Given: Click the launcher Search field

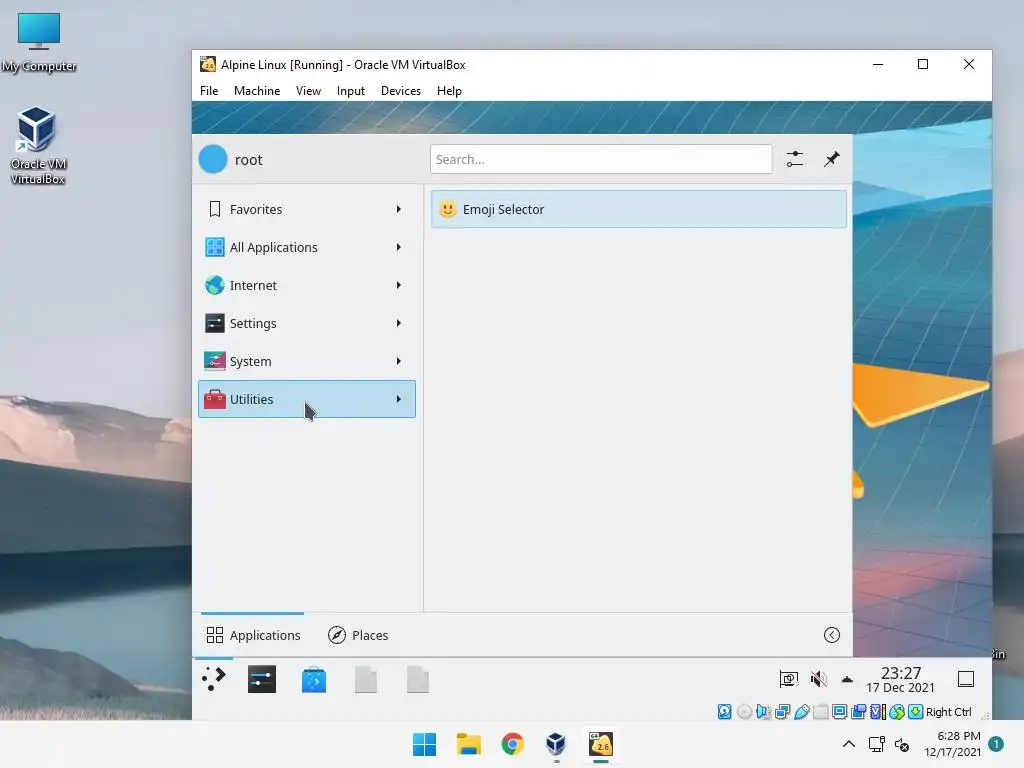Looking at the screenshot, I should (601, 159).
